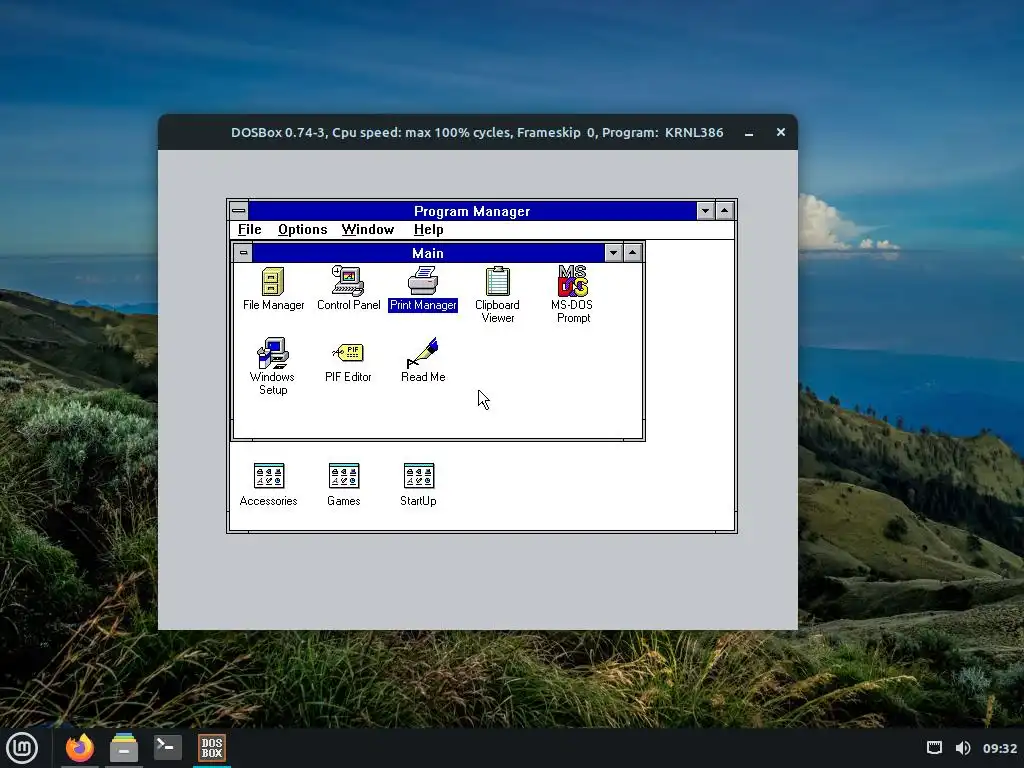The height and width of the screenshot is (768, 1024).
Task: Open the Window menu
Action: tap(368, 229)
